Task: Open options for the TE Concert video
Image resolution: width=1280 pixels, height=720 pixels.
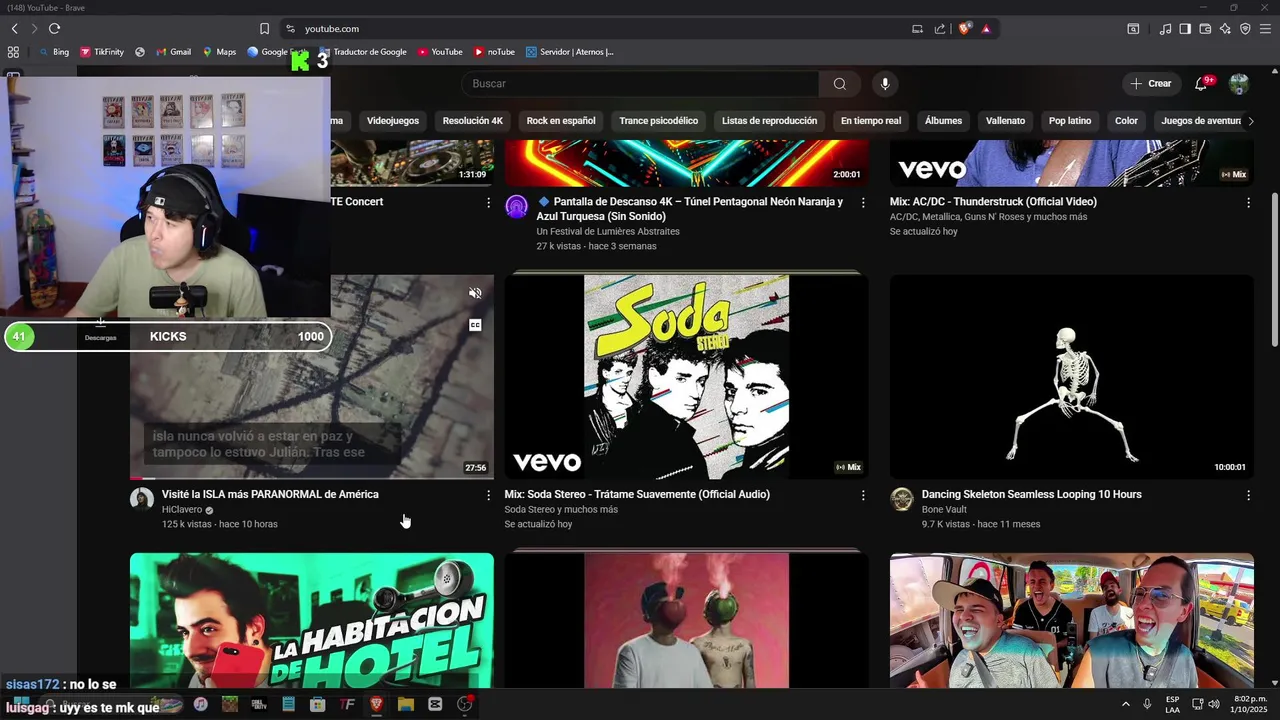Action: [x=488, y=203]
